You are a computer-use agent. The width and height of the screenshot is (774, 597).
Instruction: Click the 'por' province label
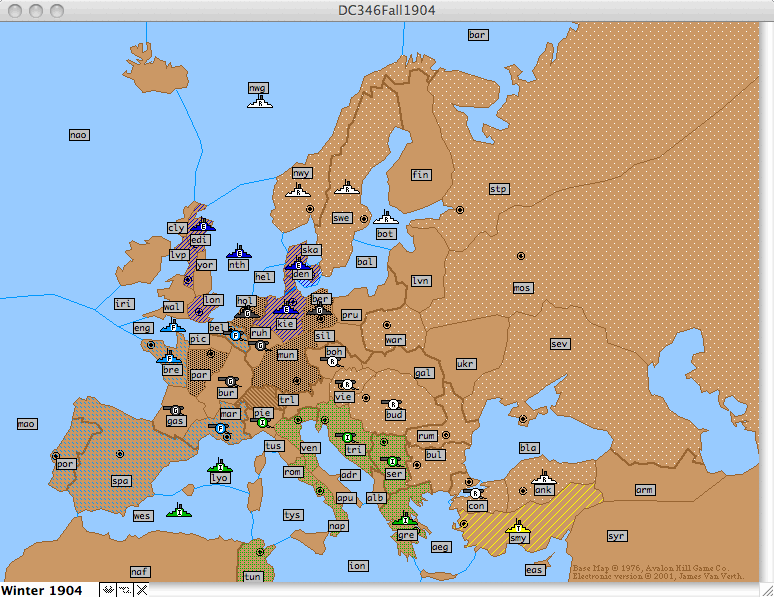[65, 464]
